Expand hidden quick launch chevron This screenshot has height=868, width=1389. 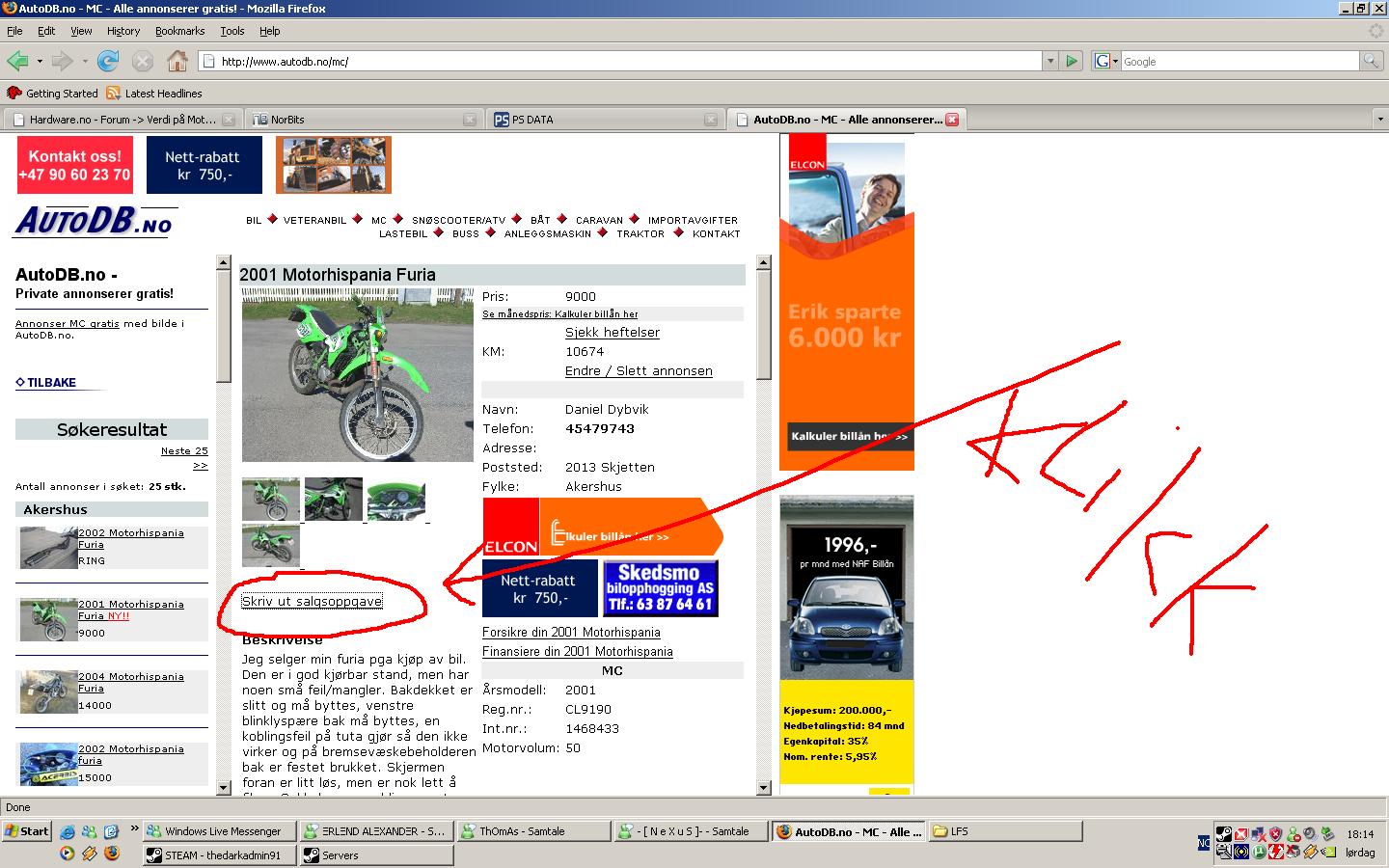click(134, 828)
